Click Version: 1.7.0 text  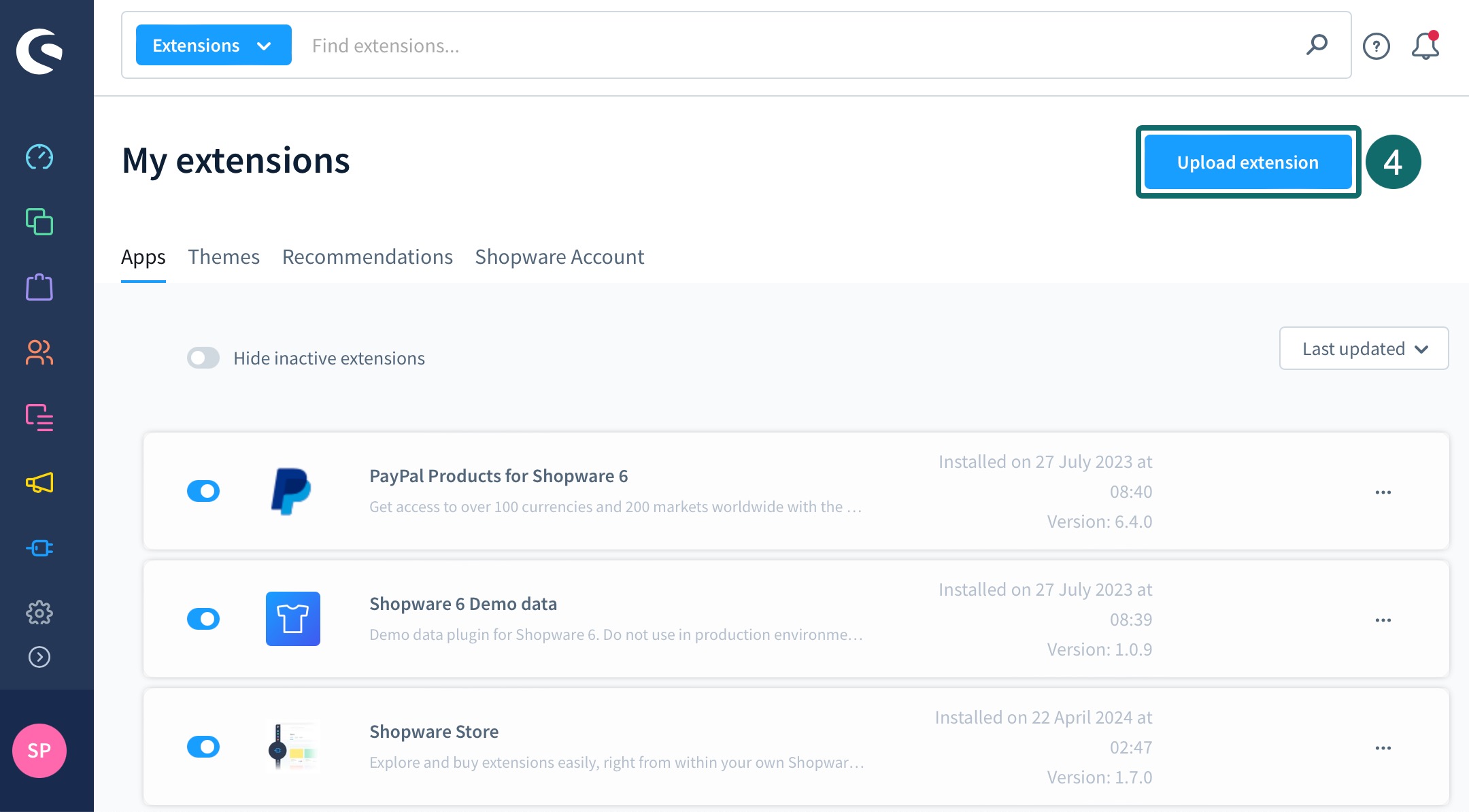[1100, 777]
